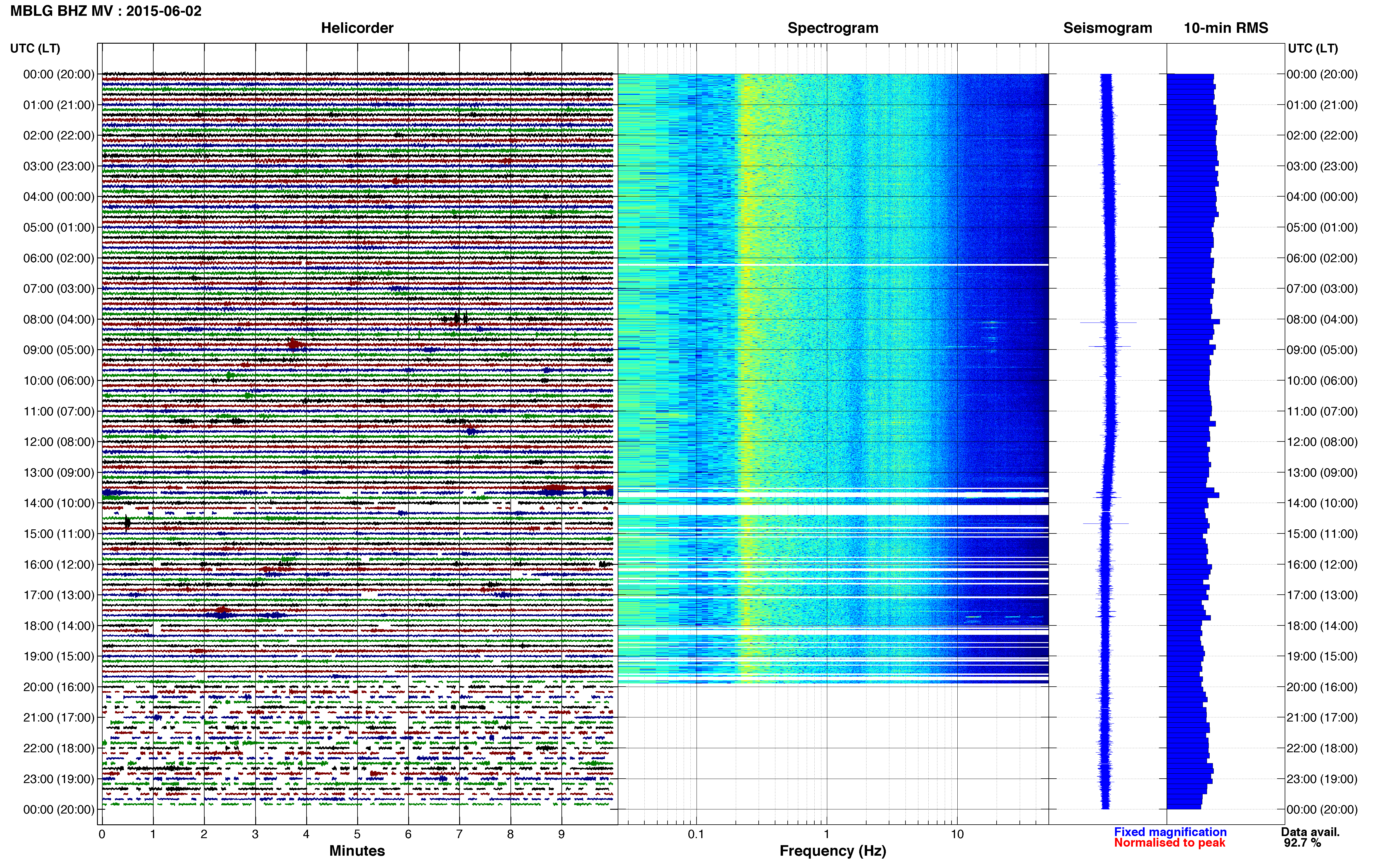Click left time label '11:00 (07:00)'
1389x868 pixels.
[59, 411]
